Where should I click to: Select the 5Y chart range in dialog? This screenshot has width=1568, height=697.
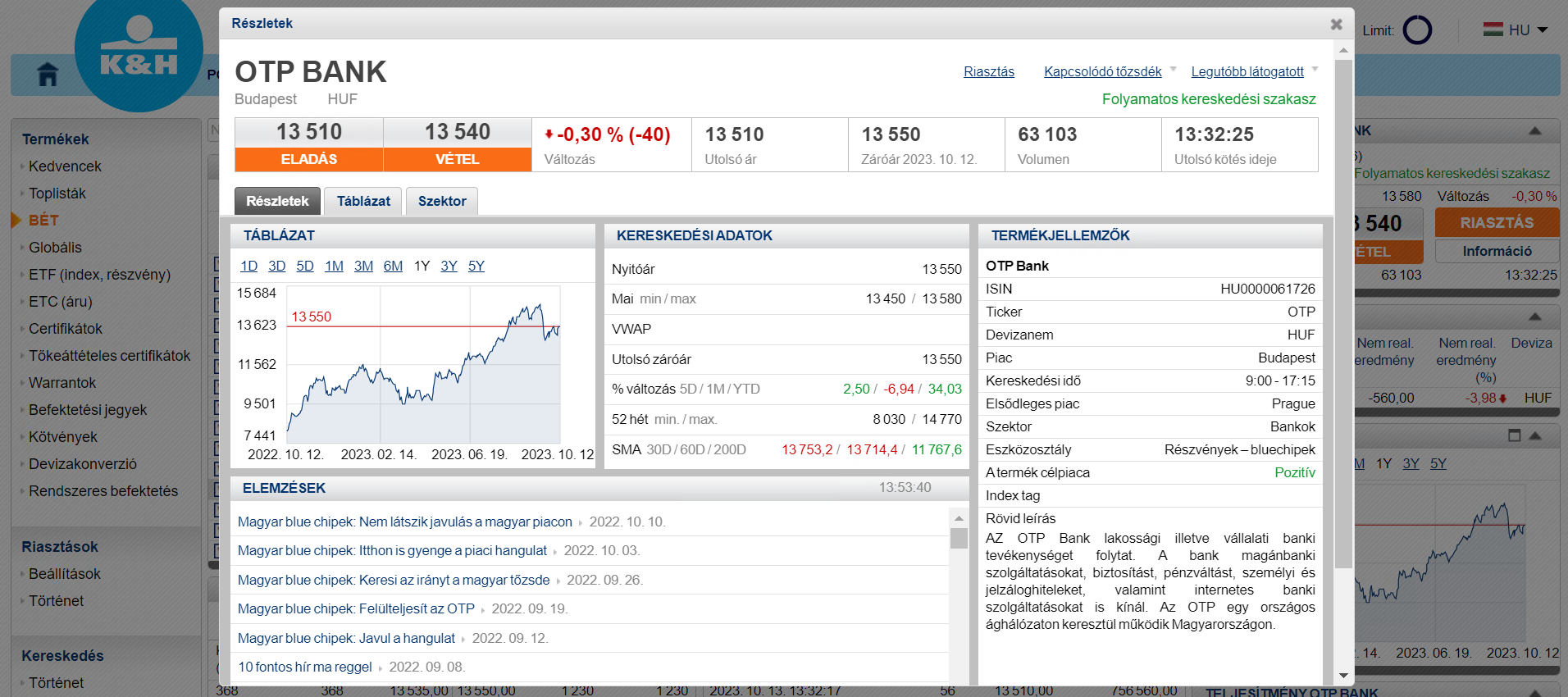pyautogui.click(x=476, y=266)
